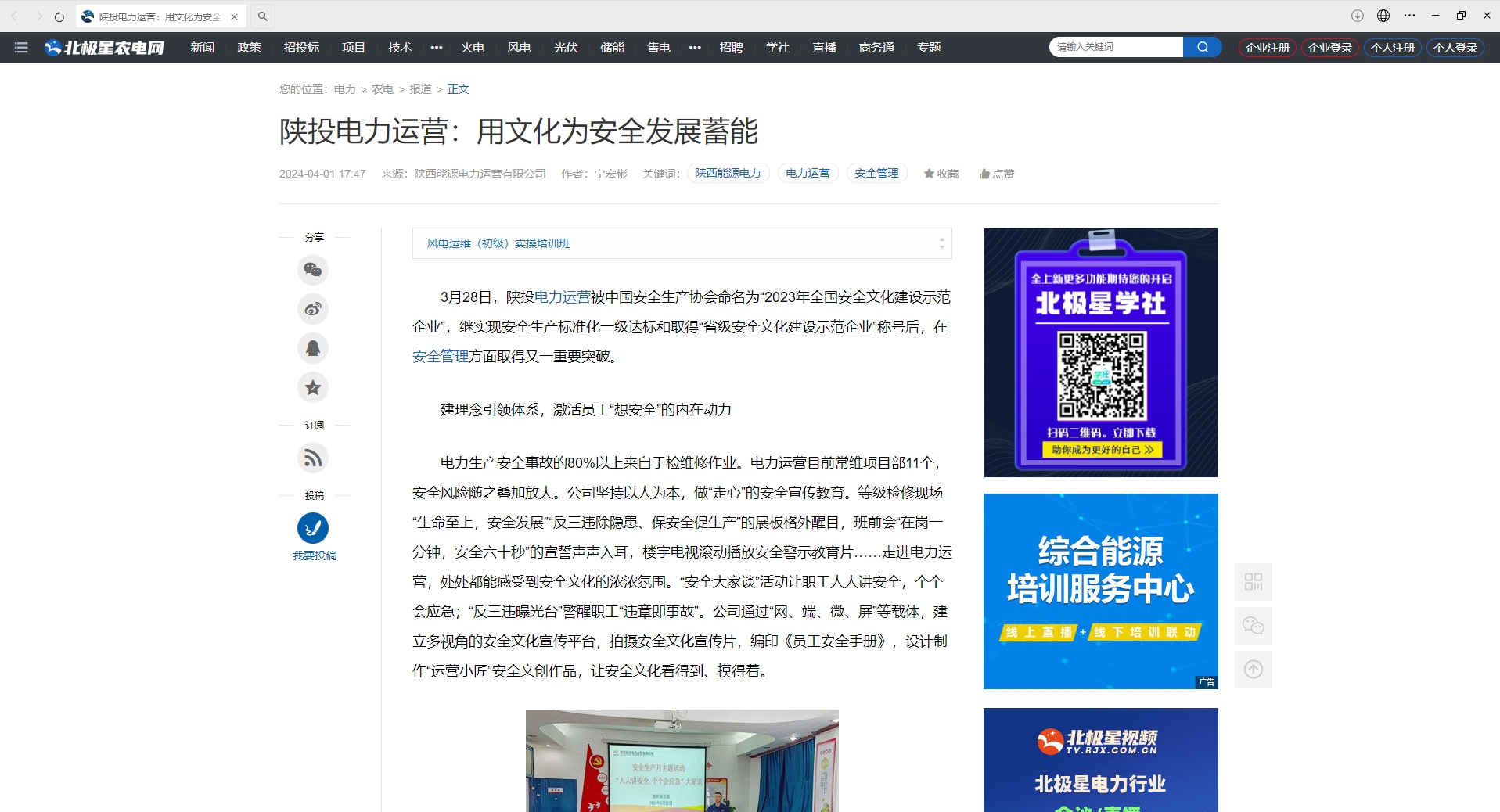The height and width of the screenshot is (812, 1500).
Task: Share article via QQ bell icon
Action: [312, 348]
